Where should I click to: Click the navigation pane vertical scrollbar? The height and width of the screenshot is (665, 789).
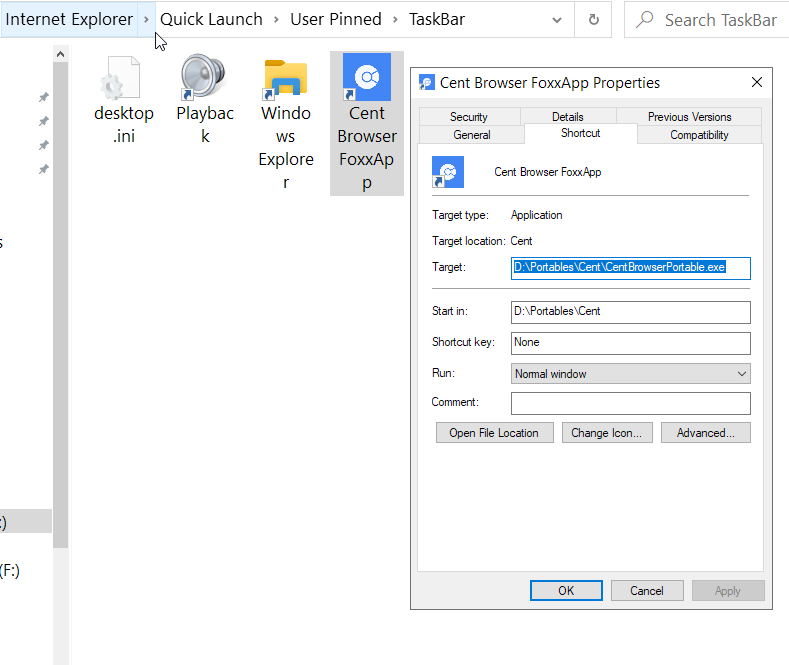tap(60, 304)
